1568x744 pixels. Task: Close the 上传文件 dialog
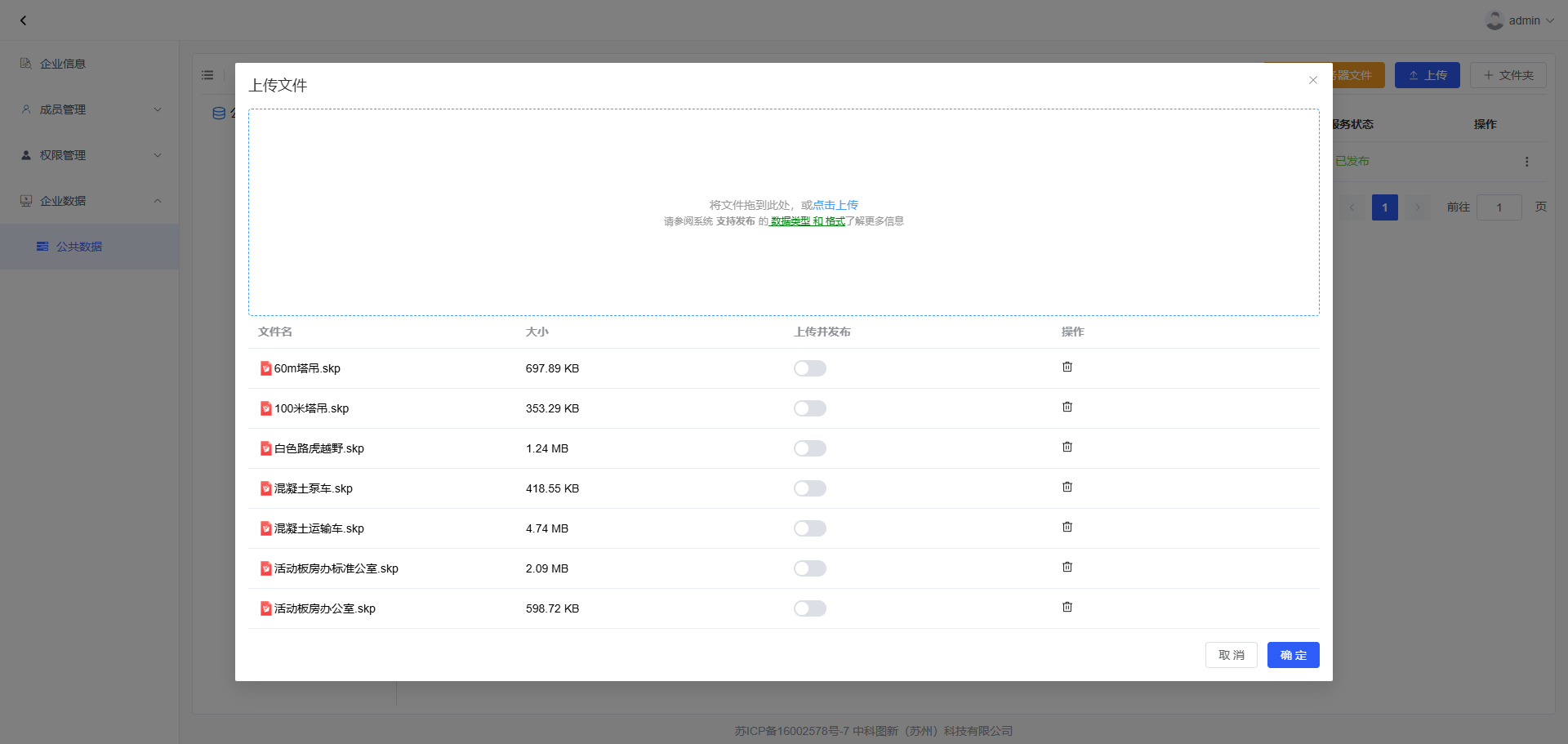tap(1312, 80)
